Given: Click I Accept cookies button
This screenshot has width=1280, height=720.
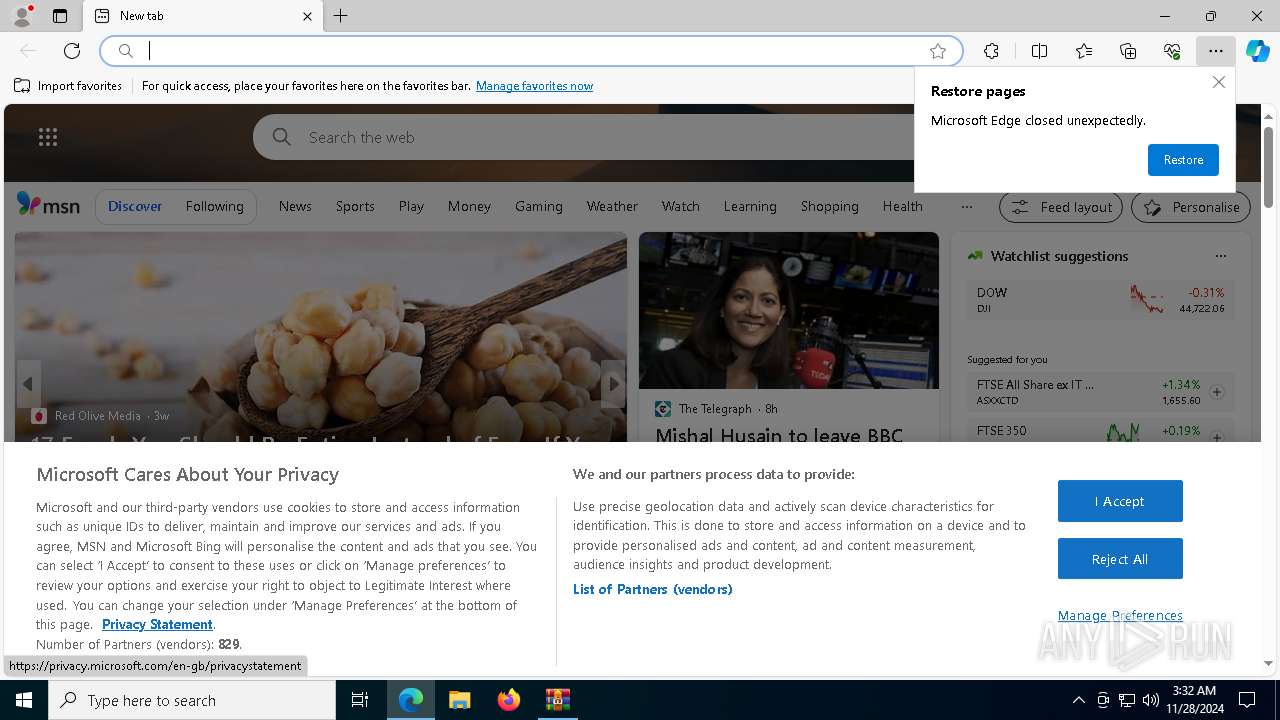Looking at the screenshot, I should 1120,501.
